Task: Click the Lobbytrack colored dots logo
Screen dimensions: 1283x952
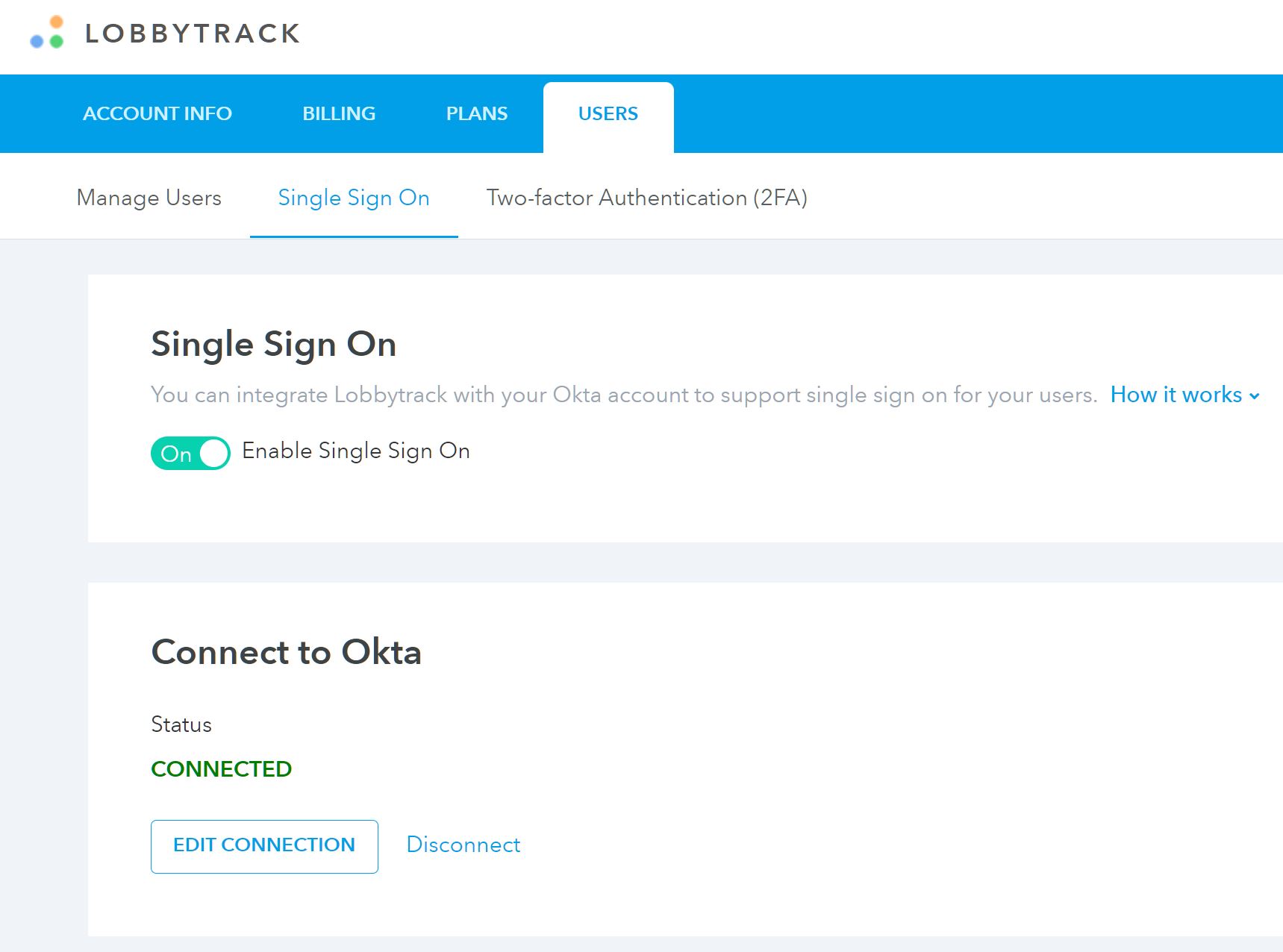Action: (47, 32)
